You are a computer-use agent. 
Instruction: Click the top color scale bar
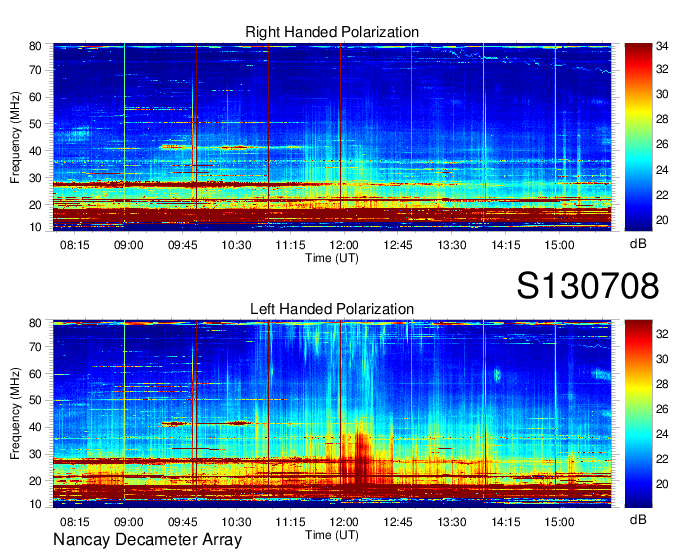[638, 137]
